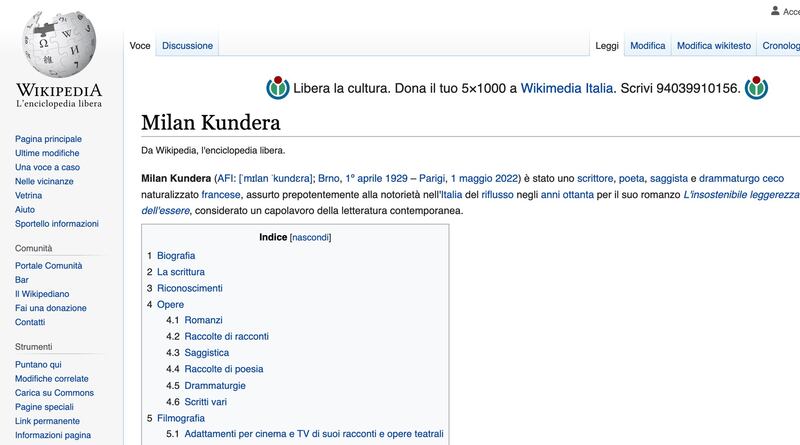Open the Modifica wikitesto tab
This screenshot has height=445, width=800.
[x=714, y=45]
